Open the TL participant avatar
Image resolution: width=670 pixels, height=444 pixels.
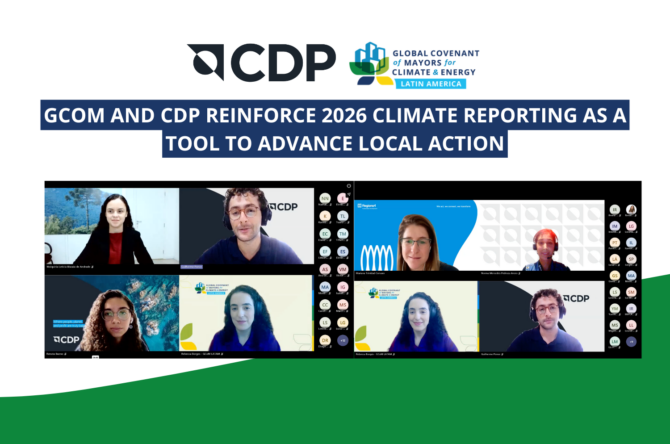[x=342, y=216]
